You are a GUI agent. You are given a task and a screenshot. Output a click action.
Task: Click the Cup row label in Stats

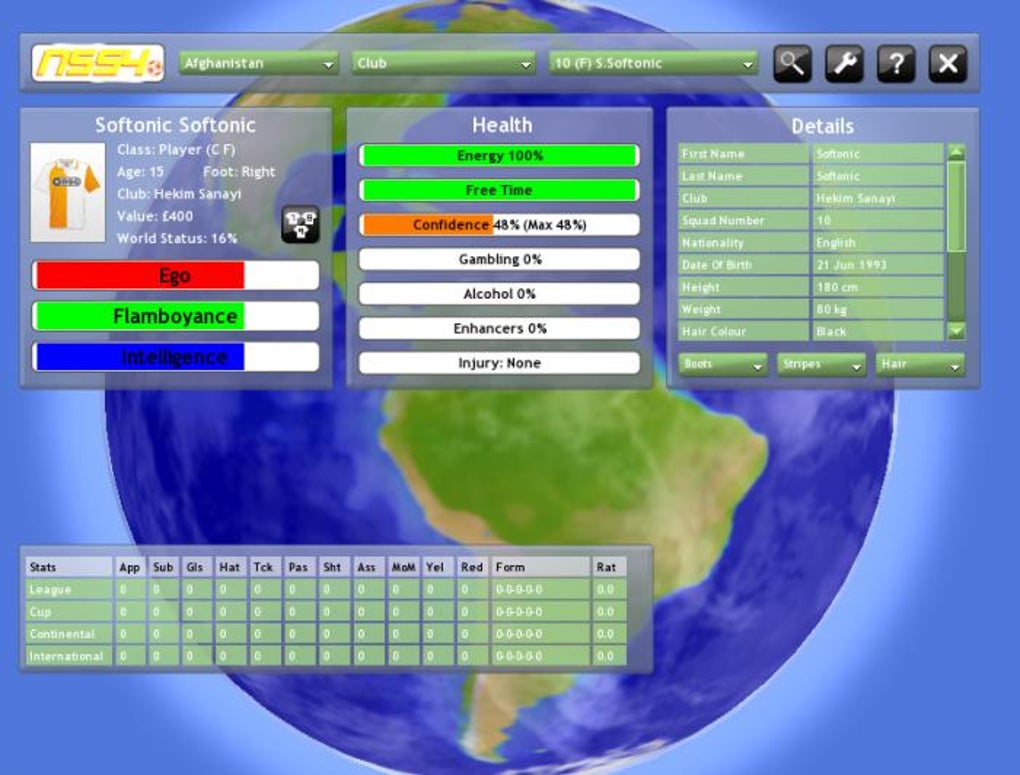click(x=68, y=612)
